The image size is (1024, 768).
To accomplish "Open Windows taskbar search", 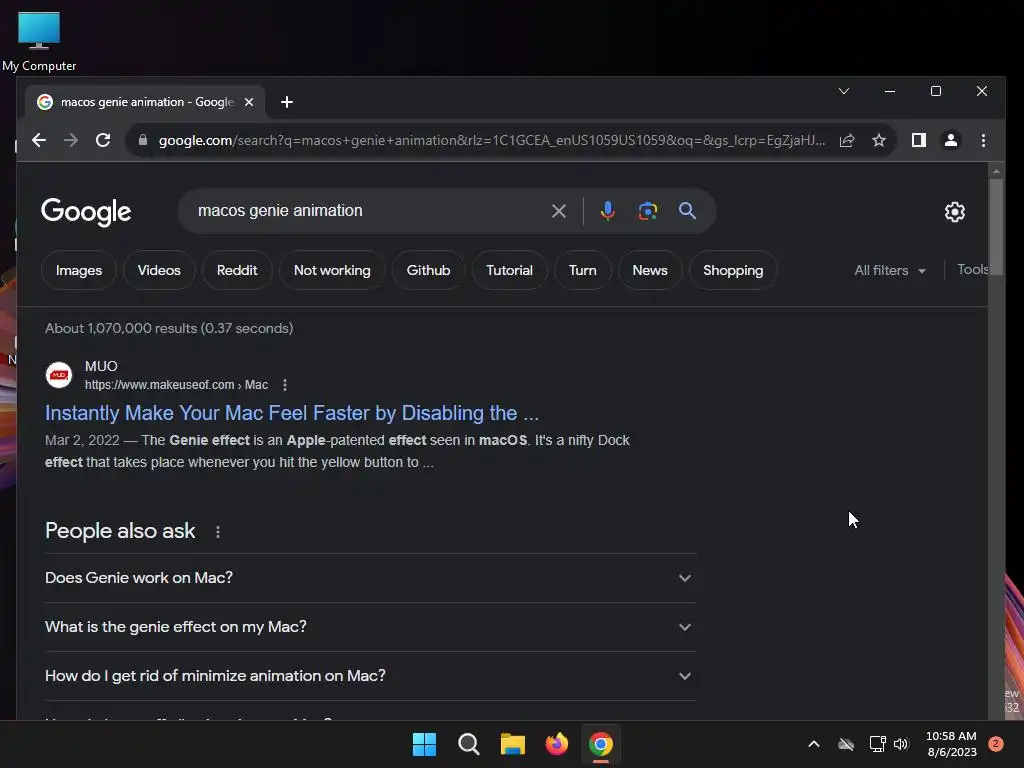I will [468, 744].
